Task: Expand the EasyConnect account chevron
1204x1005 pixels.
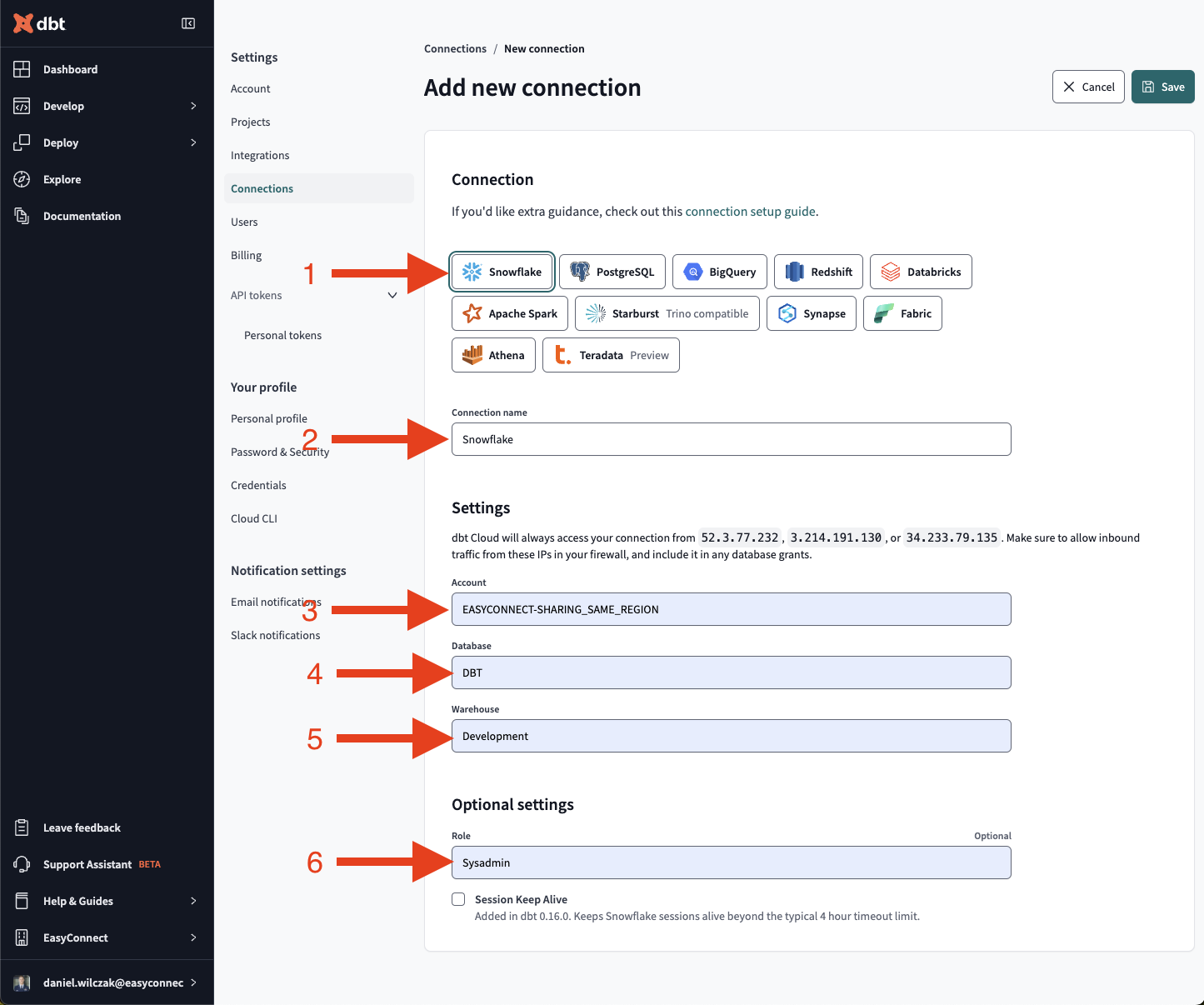Action: [x=193, y=937]
